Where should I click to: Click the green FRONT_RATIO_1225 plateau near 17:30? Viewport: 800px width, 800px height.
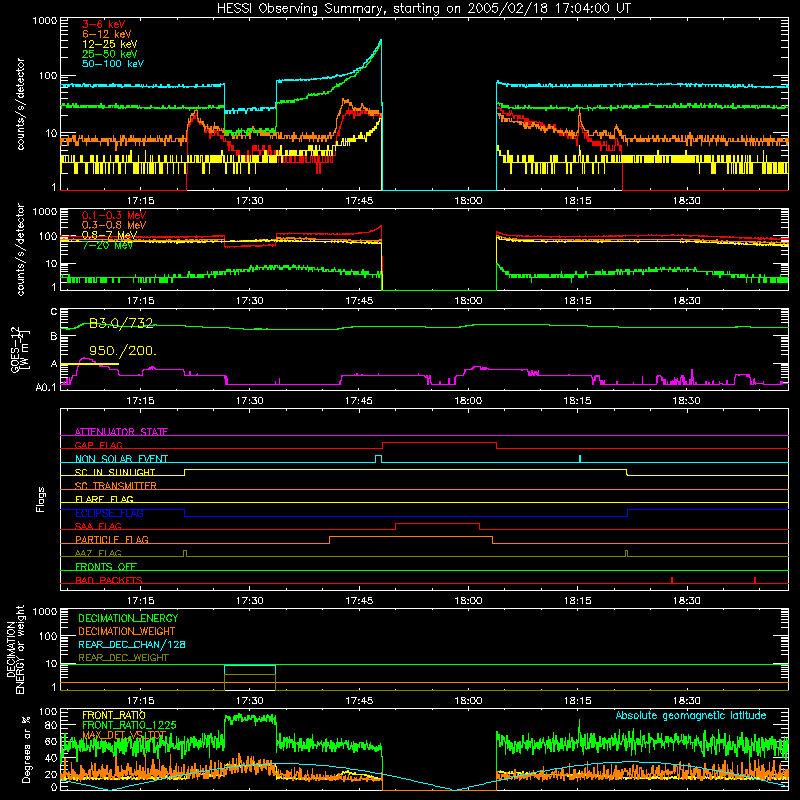[x=250, y=719]
